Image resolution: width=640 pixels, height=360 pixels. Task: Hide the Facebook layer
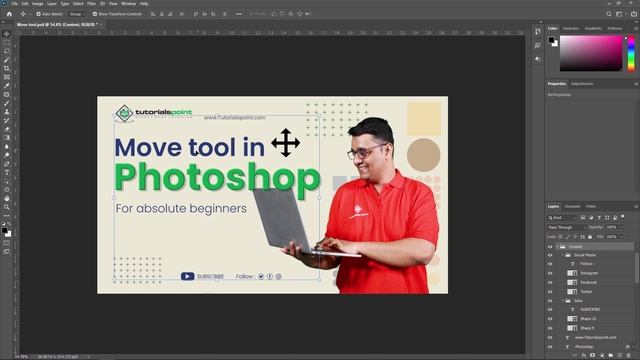[x=550, y=282]
